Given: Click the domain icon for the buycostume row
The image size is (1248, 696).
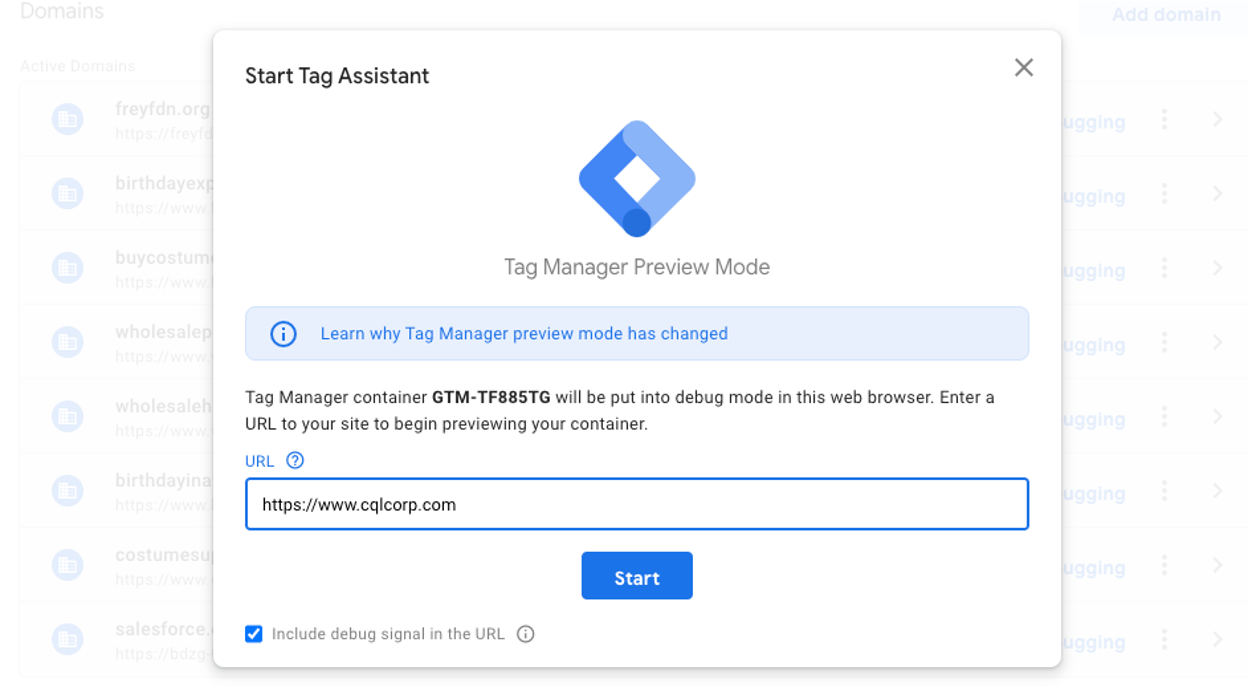Looking at the screenshot, I should (67, 268).
